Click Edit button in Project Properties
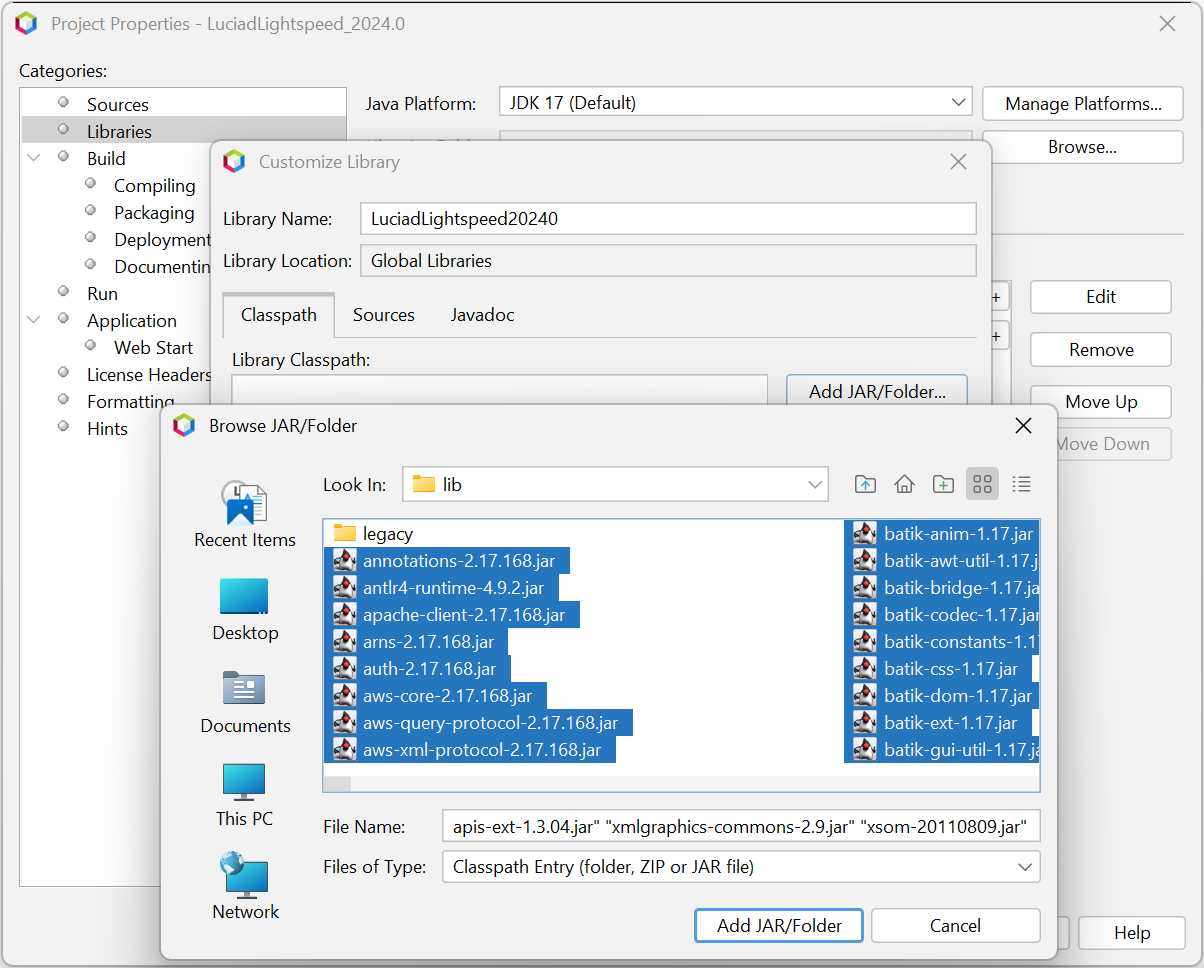The image size is (1204, 968). 1101,297
